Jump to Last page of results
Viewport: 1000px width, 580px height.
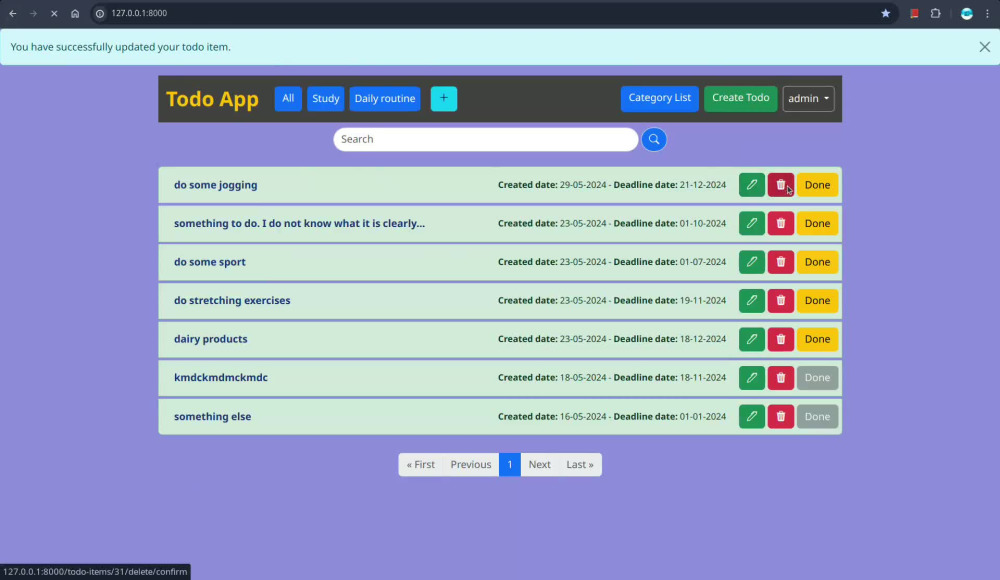(x=580, y=465)
